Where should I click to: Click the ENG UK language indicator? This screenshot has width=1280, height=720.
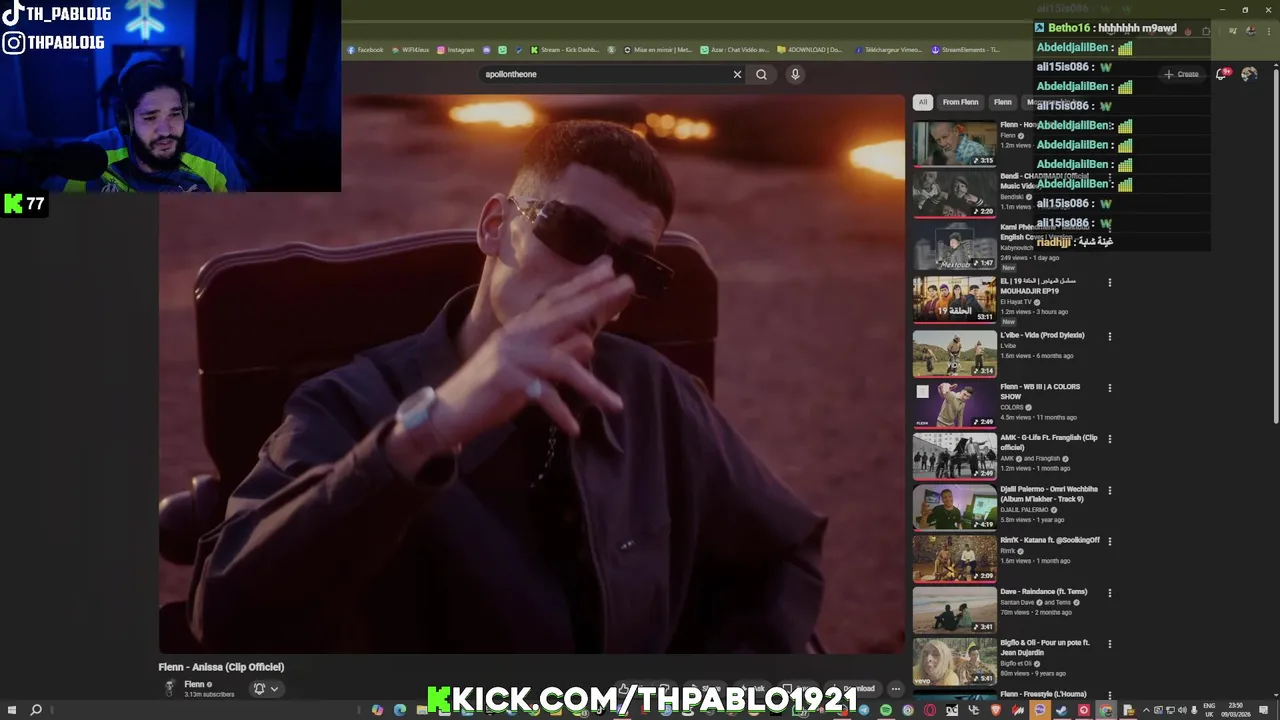1211,710
